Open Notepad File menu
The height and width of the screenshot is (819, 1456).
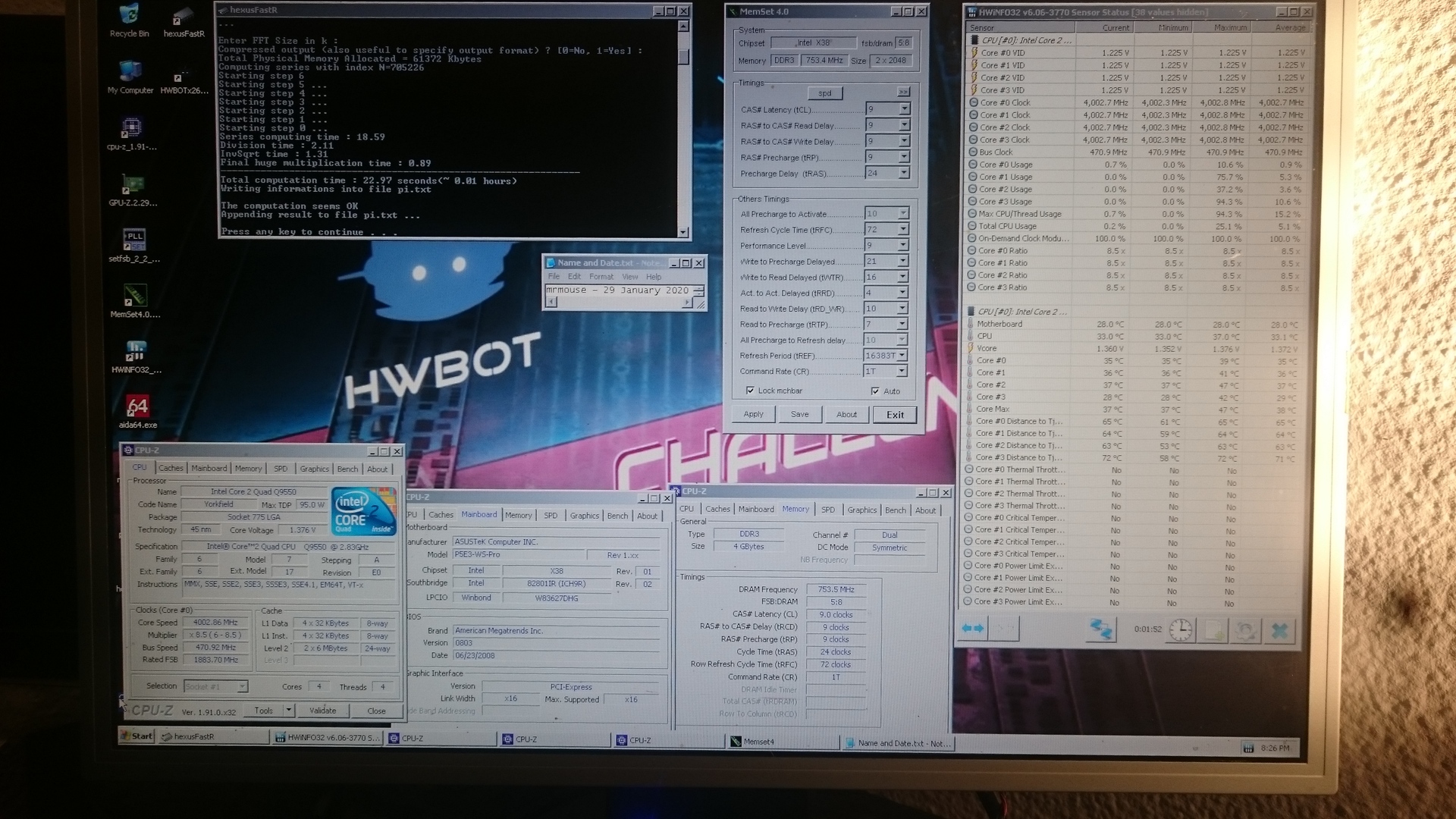tap(554, 277)
